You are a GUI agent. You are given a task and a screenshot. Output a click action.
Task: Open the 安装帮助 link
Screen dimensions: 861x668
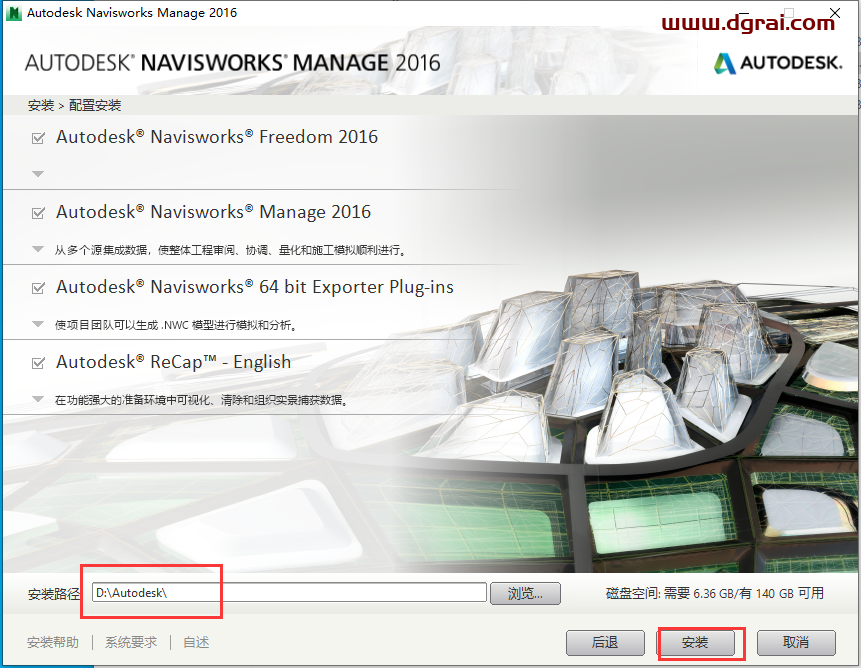tap(53, 642)
